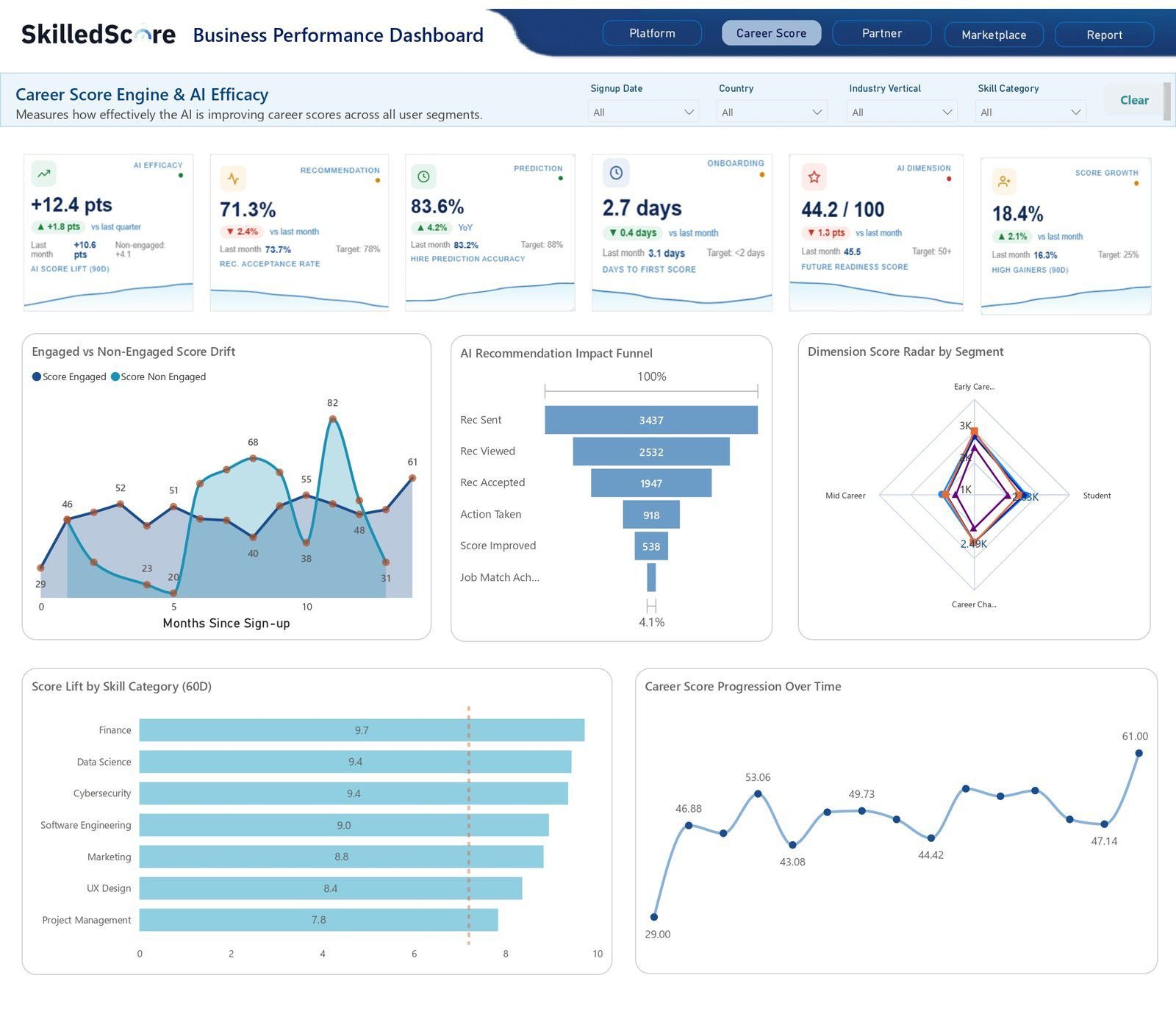Click the Marketing bar 8.8
The width and height of the screenshot is (1176, 1014).
tap(341, 857)
